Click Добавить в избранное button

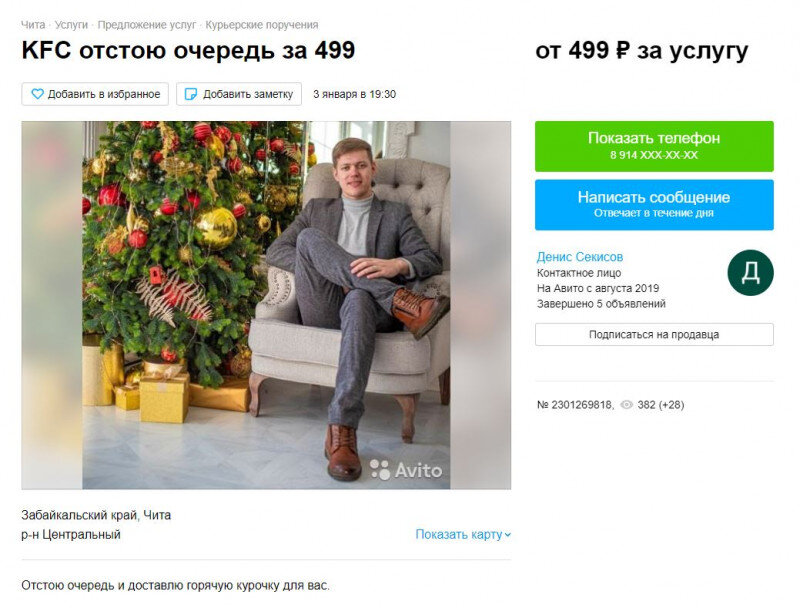coord(95,94)
